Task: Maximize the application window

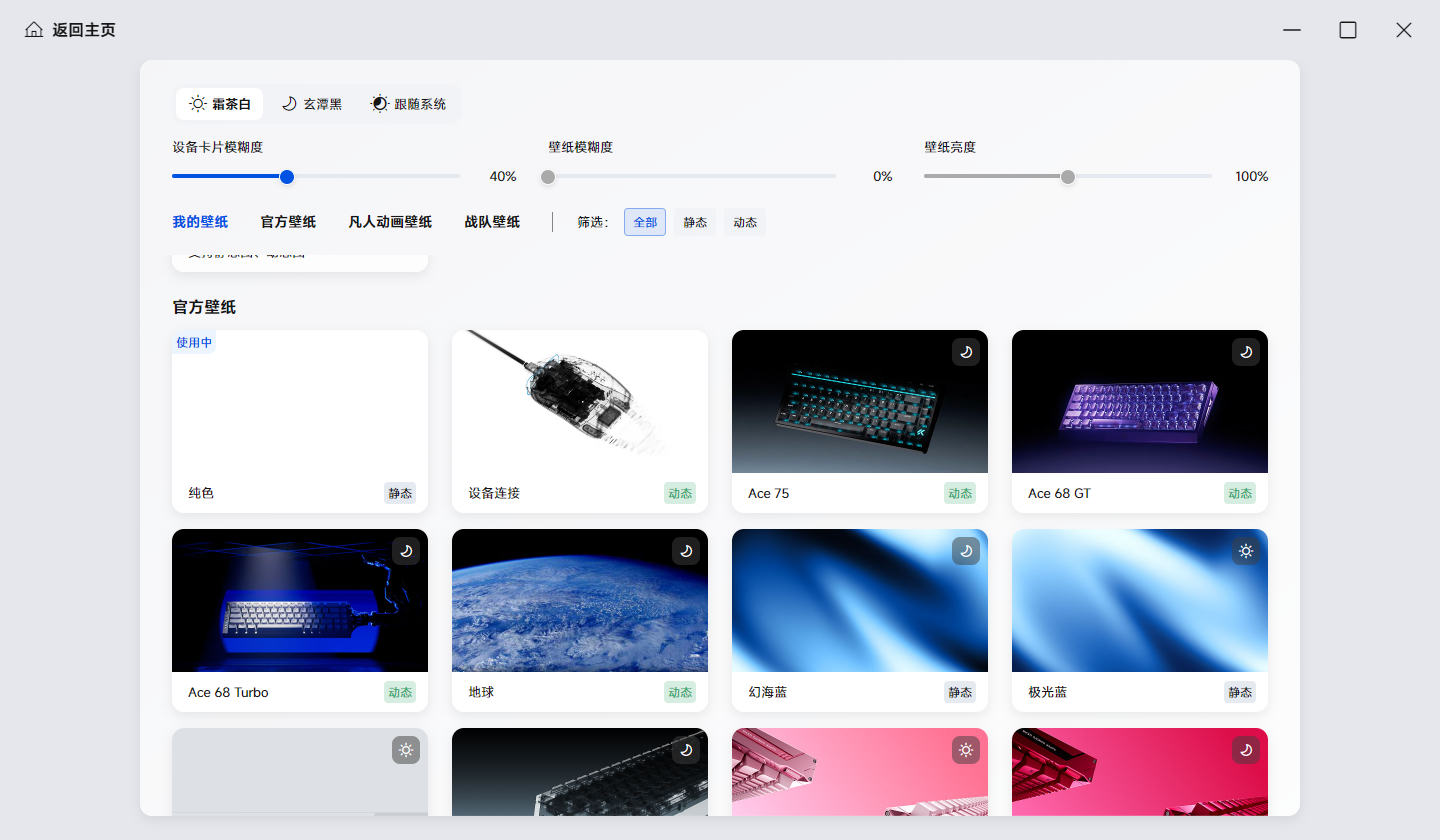Action: tap(1348, 30)
